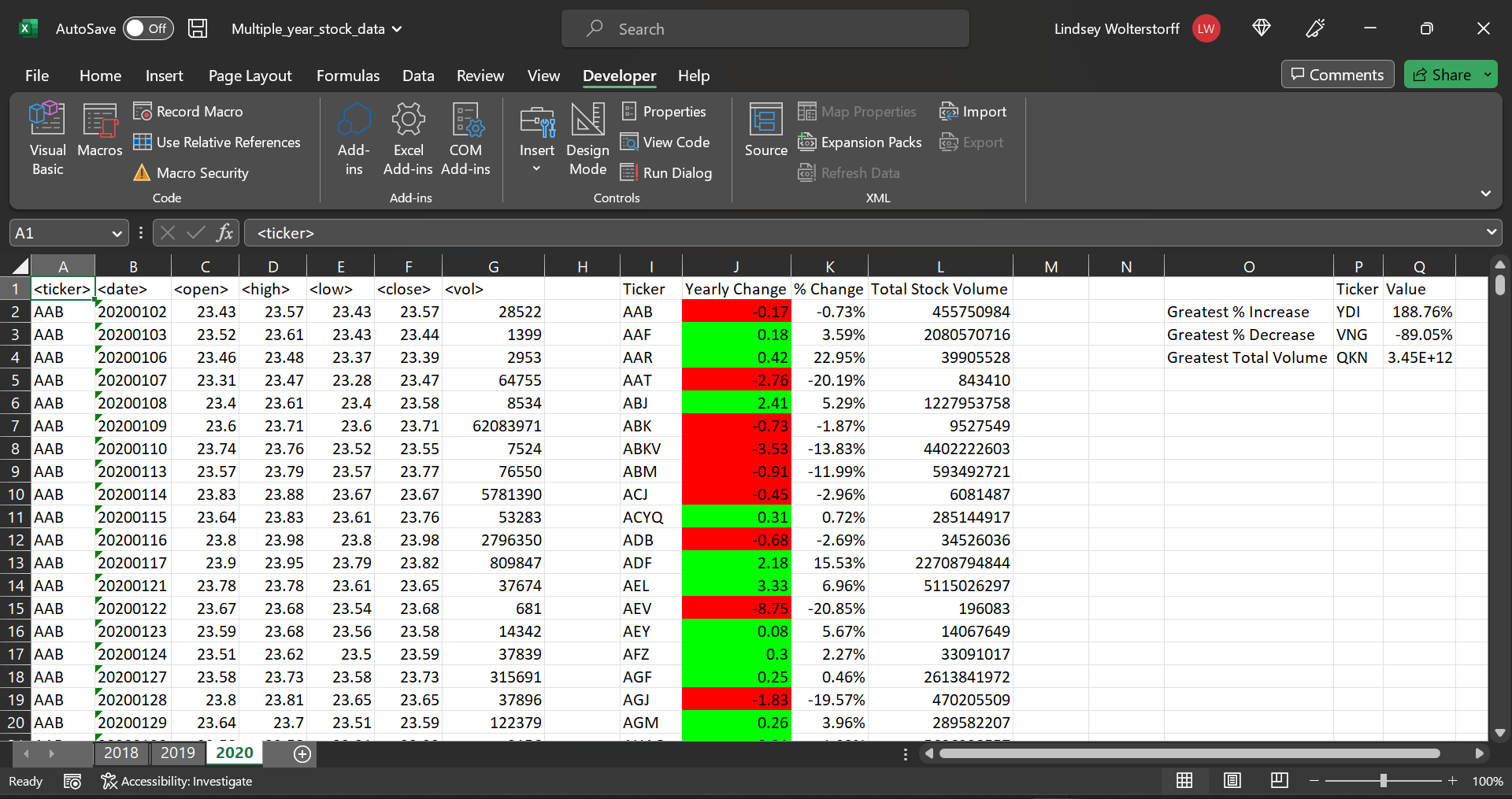1512x799 pixels.
Task: Start Record Macro
Action: click(x=188, y=112)
